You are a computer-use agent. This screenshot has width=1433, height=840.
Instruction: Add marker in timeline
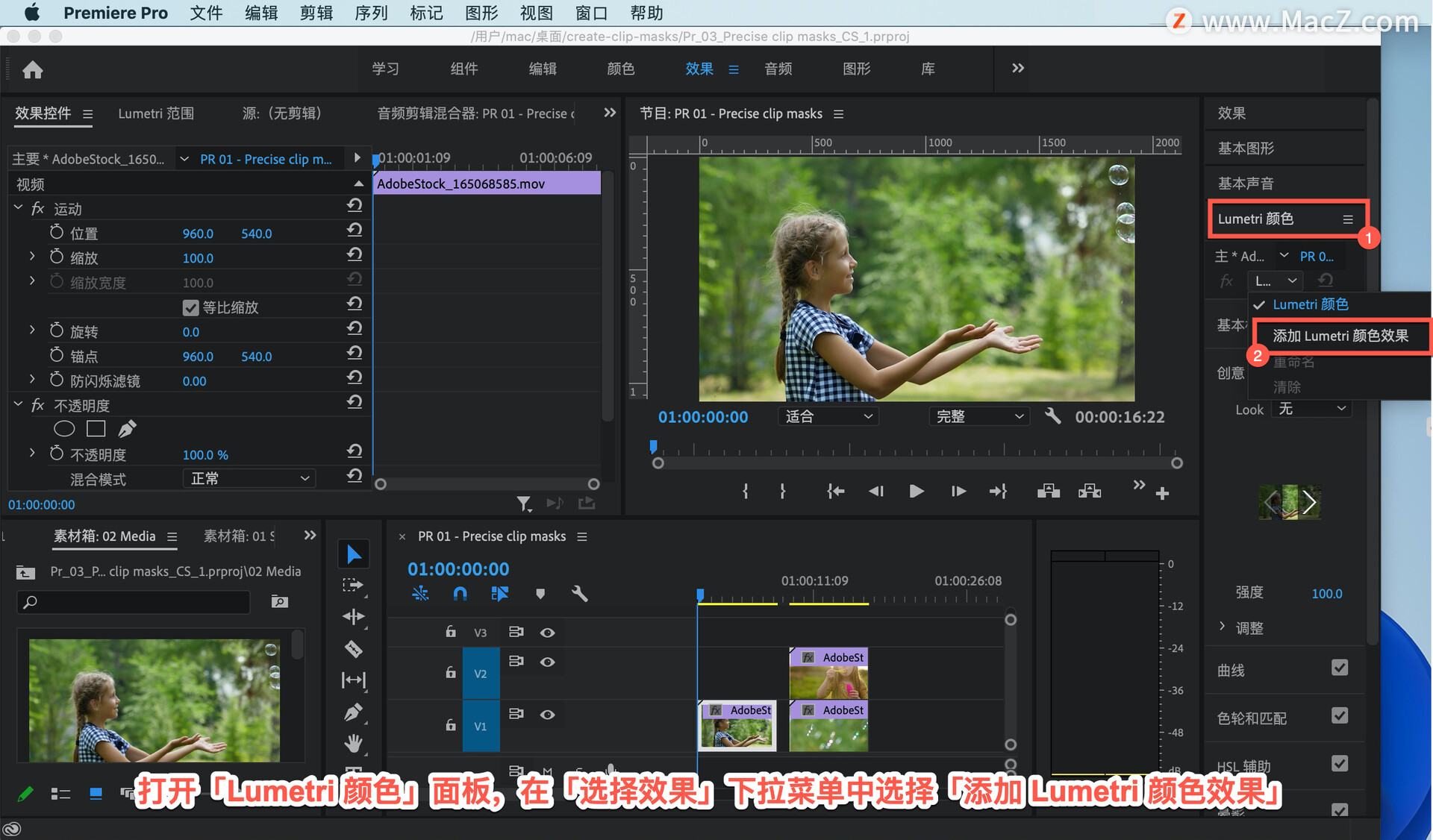540,594
